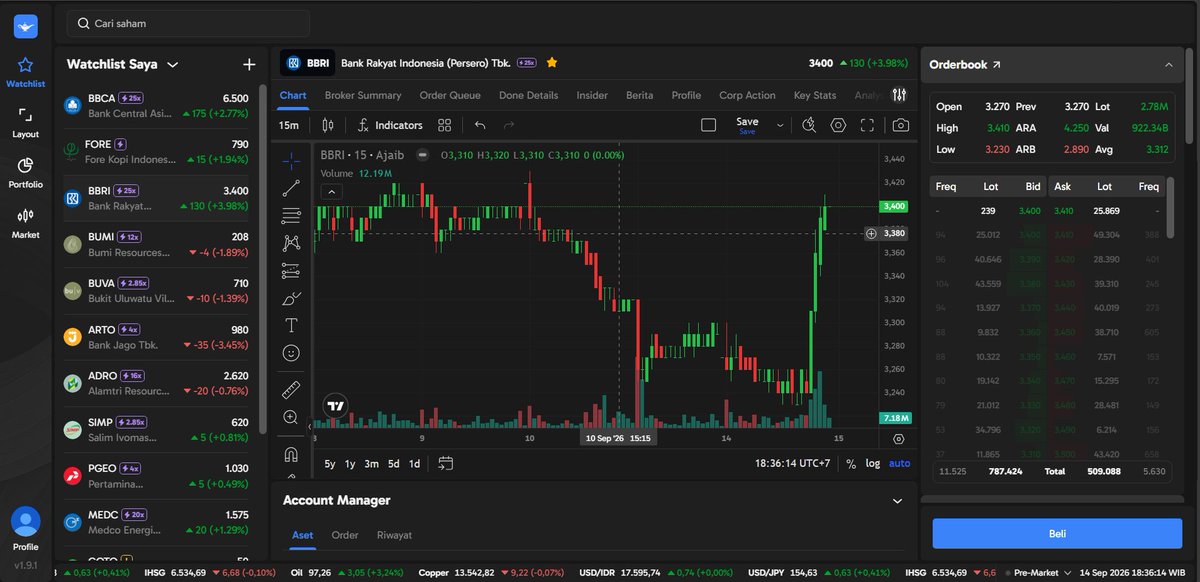The width and height of the screenshot is (1200, 582).
Task: Select the trend line drawing tool
Action: point(291,187)
